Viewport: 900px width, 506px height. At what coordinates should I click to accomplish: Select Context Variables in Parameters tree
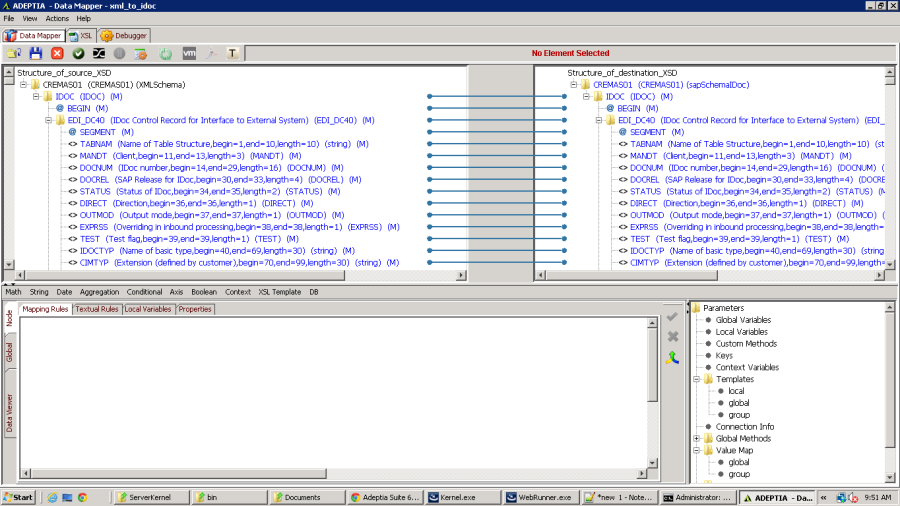click(747, 367)
